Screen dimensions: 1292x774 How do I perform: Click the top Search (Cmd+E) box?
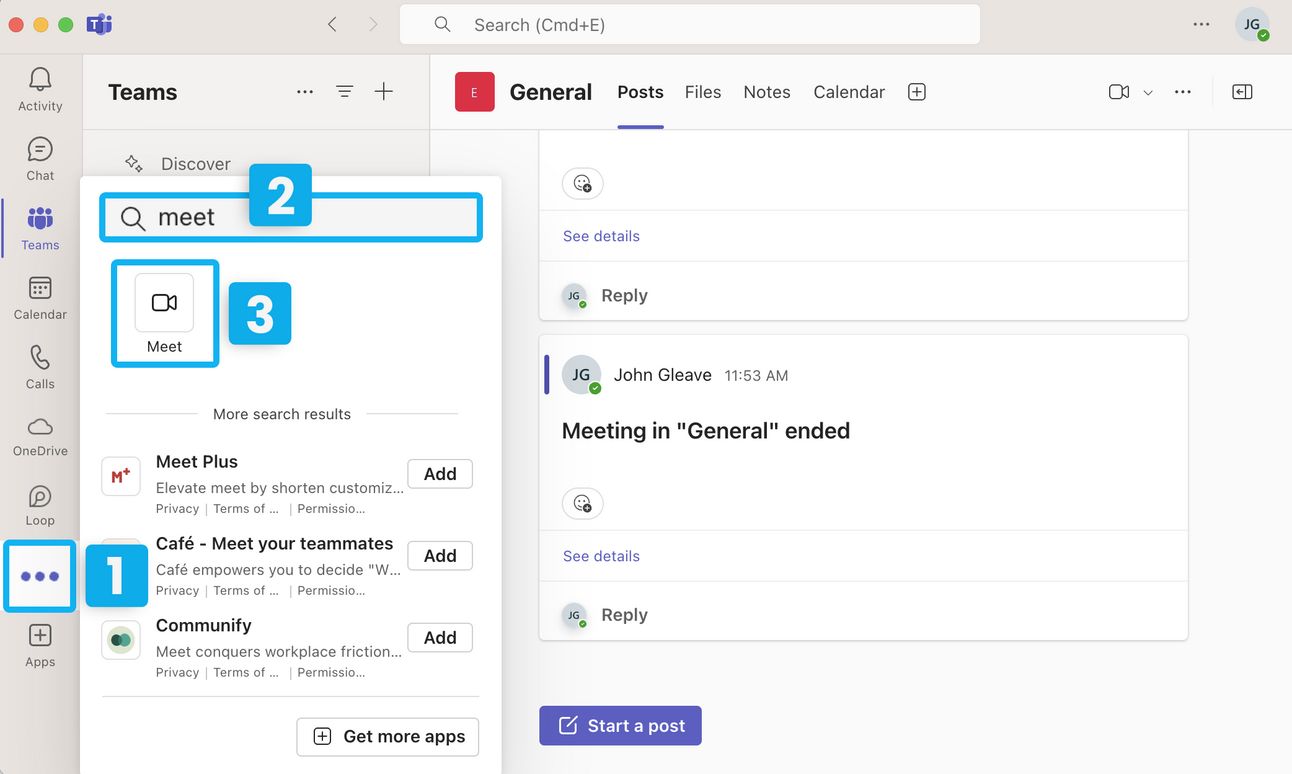(690, 25)
